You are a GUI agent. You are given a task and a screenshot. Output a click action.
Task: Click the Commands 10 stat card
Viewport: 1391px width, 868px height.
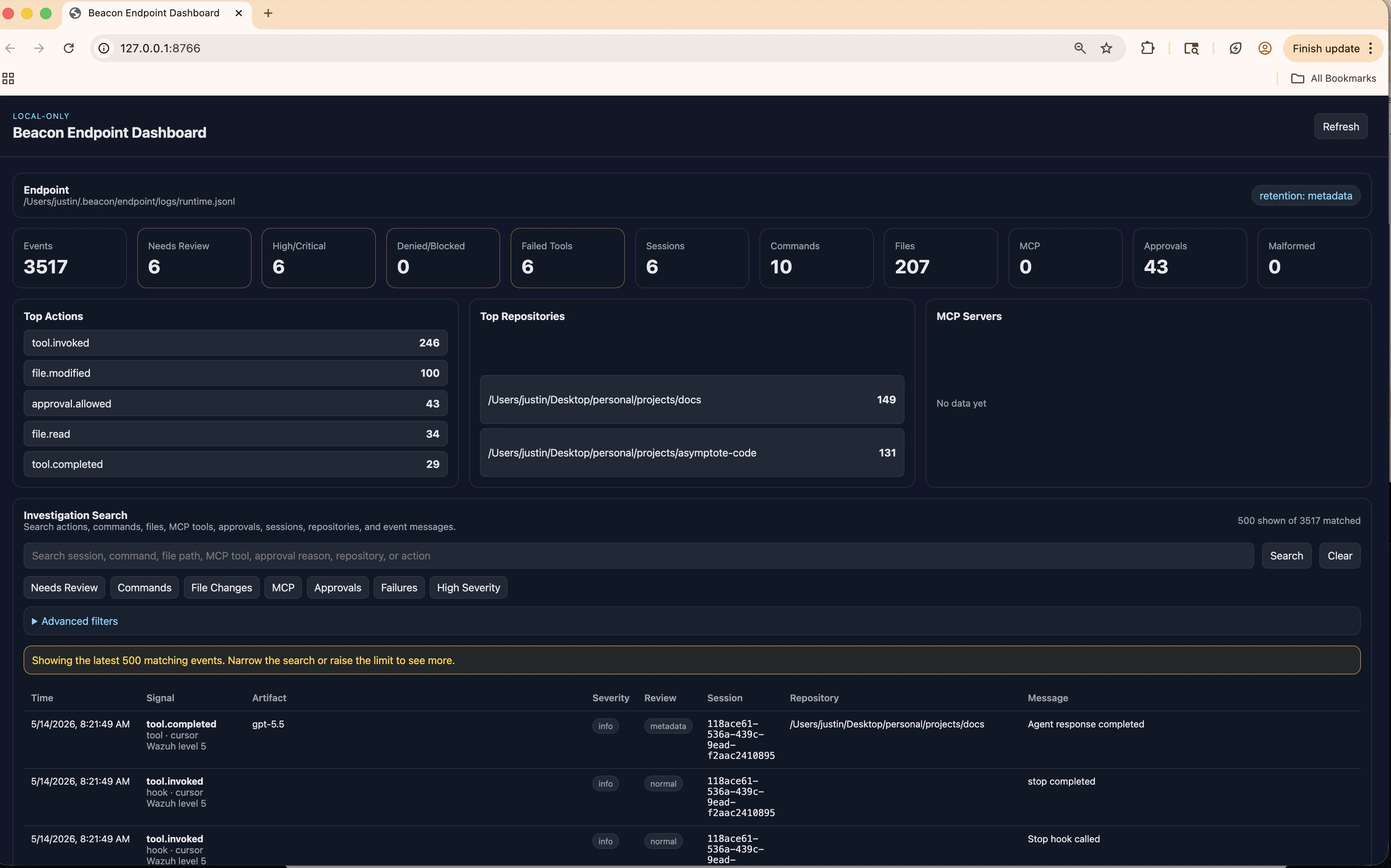coord(816,258)
